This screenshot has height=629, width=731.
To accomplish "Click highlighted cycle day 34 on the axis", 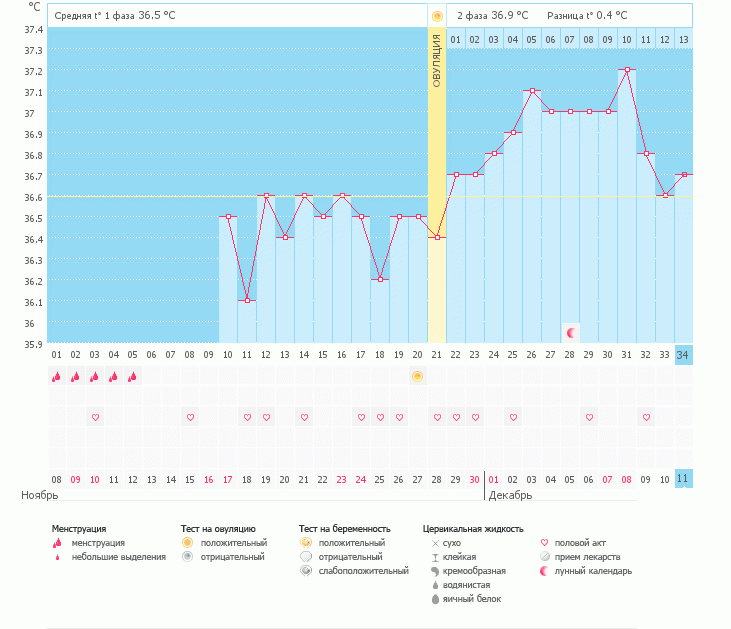I will (x=682, y=355).
